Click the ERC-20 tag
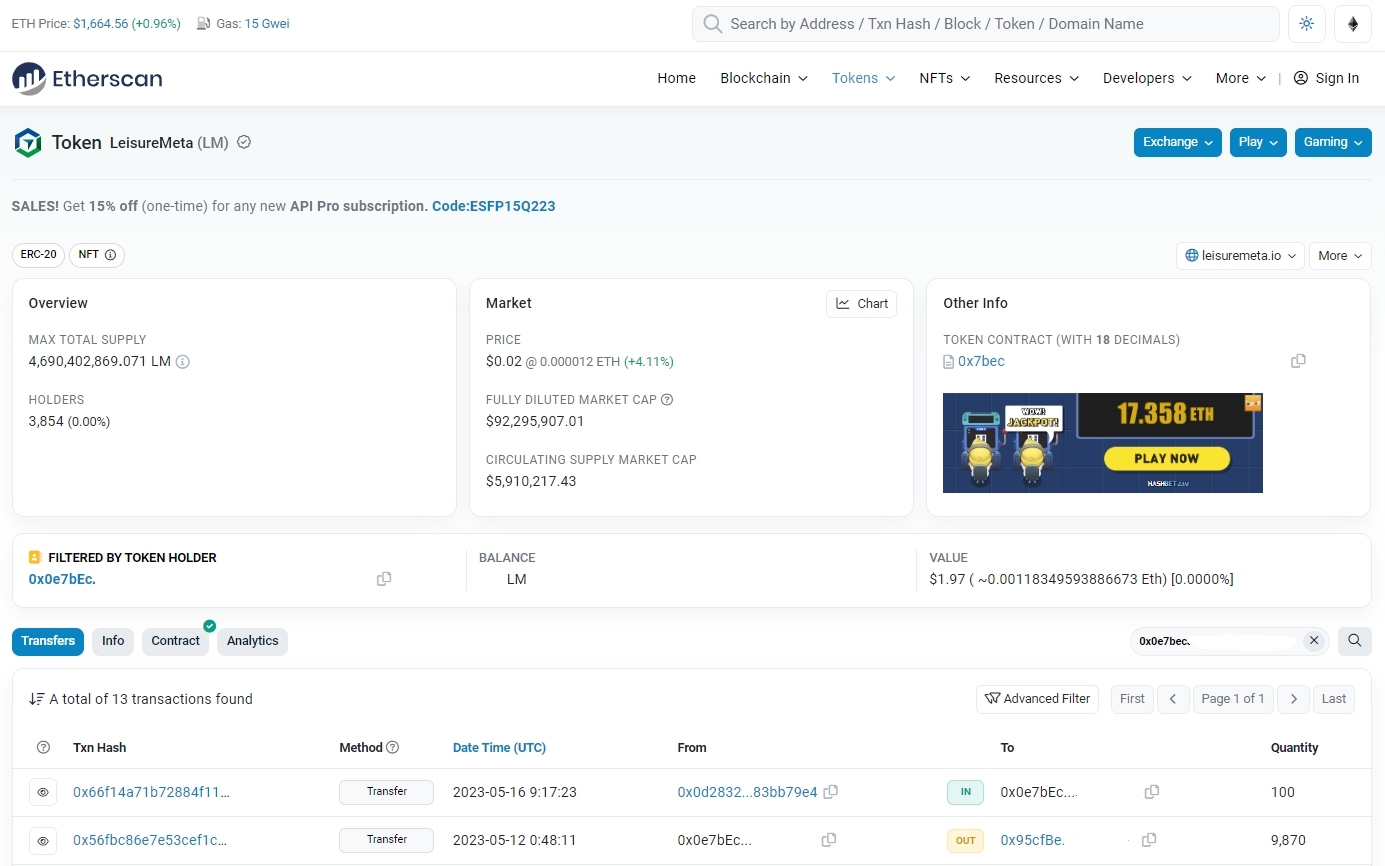1385x866 pixels. click(x=38, y=255)
